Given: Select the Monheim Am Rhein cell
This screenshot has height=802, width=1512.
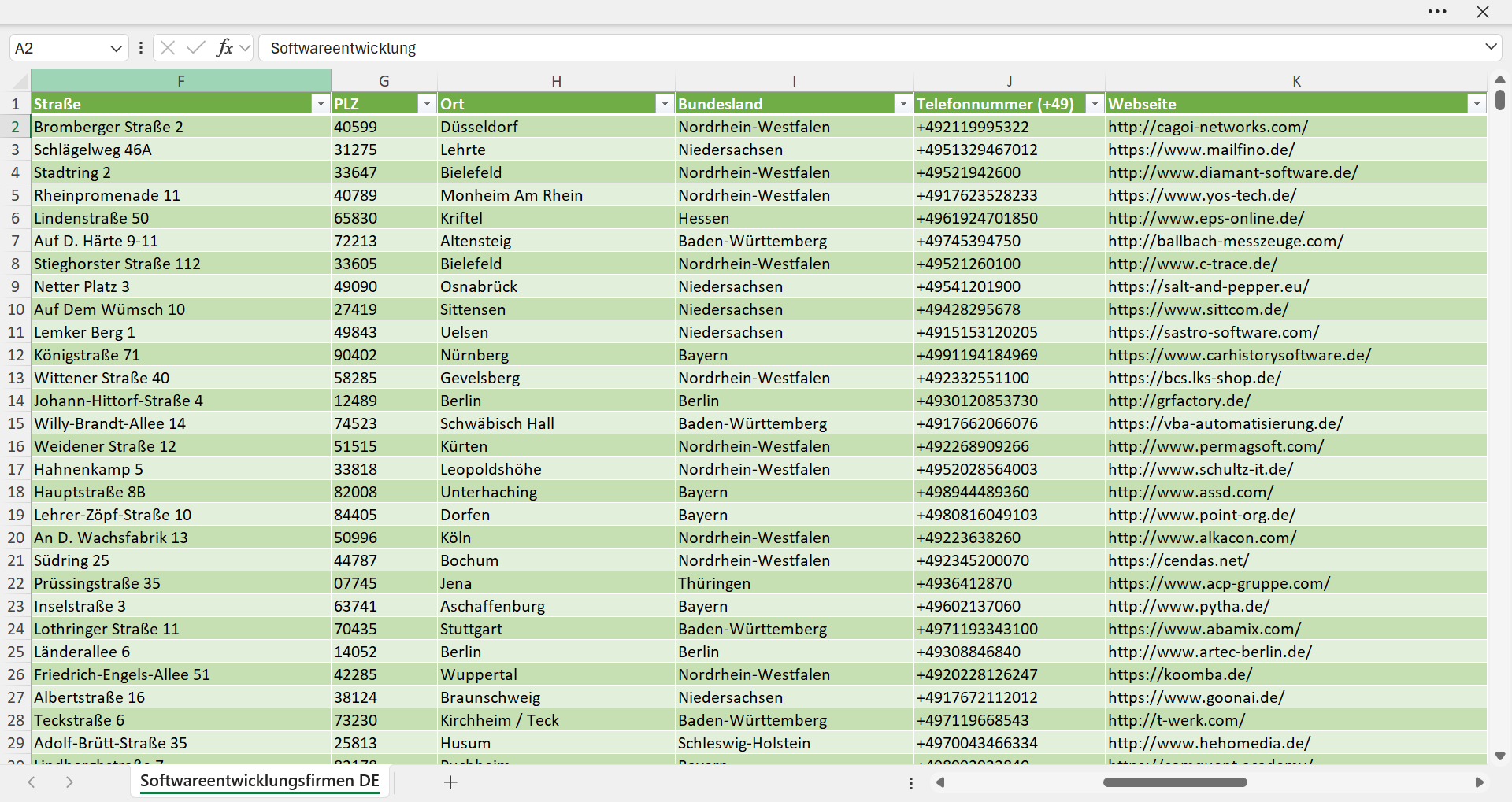Looking at the screenshot, I should (556, 195).
